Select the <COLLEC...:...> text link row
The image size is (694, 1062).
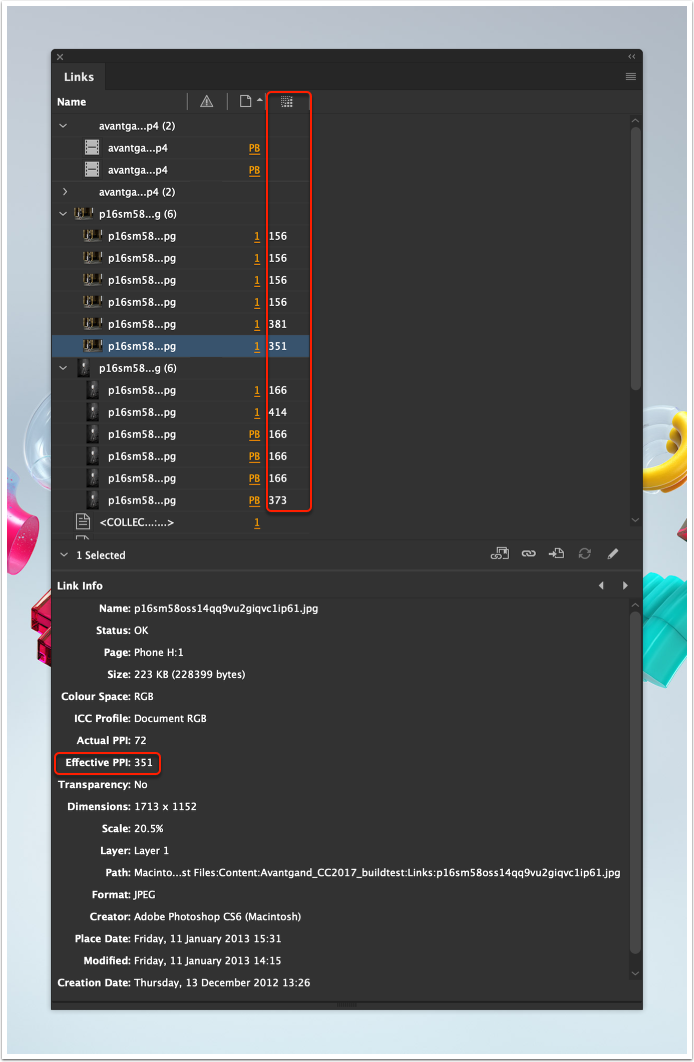pyautogui.click(x=180, y=522)
